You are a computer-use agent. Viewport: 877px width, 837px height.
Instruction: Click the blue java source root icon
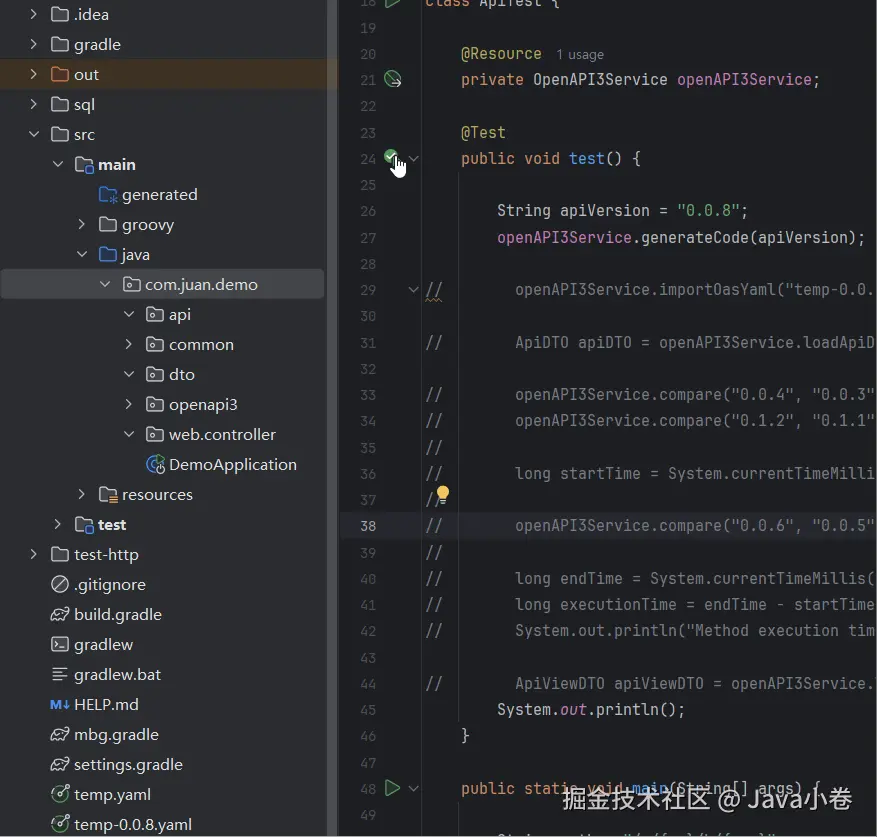coord(108,255)
